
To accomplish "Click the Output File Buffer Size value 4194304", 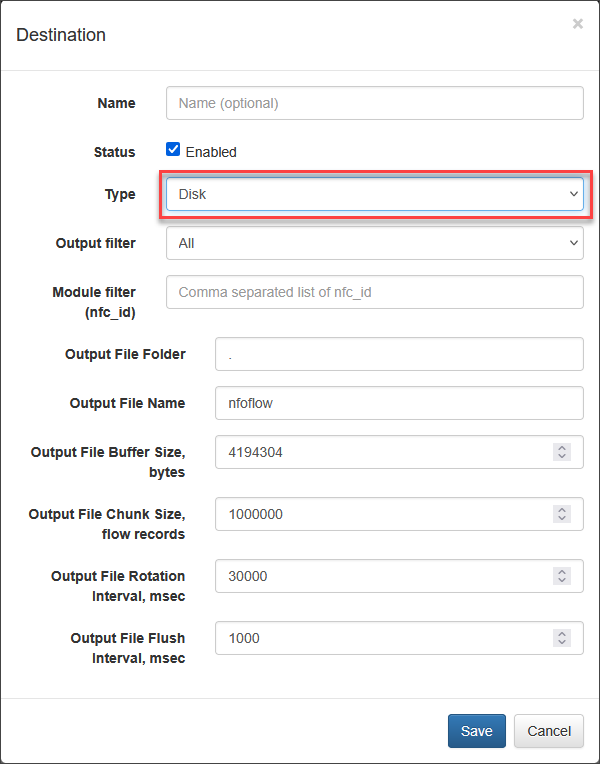I will click(x=255, y=453).
